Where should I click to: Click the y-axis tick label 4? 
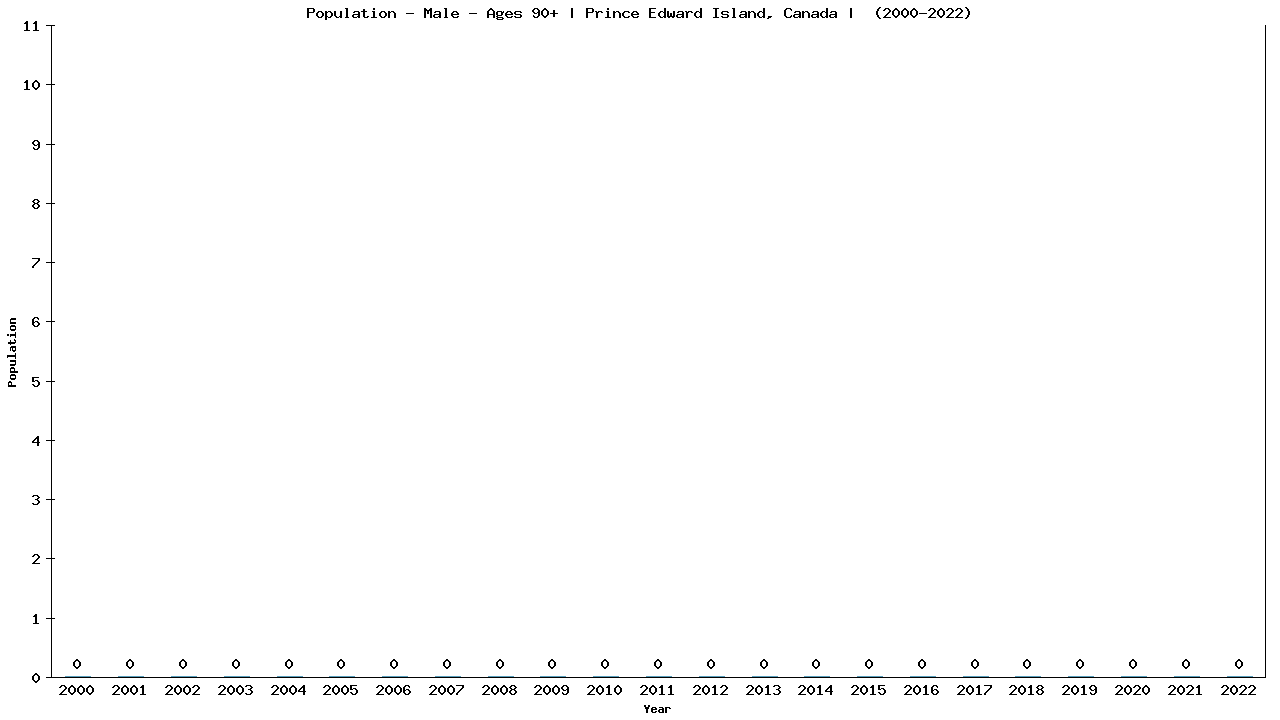coord(36,440)
